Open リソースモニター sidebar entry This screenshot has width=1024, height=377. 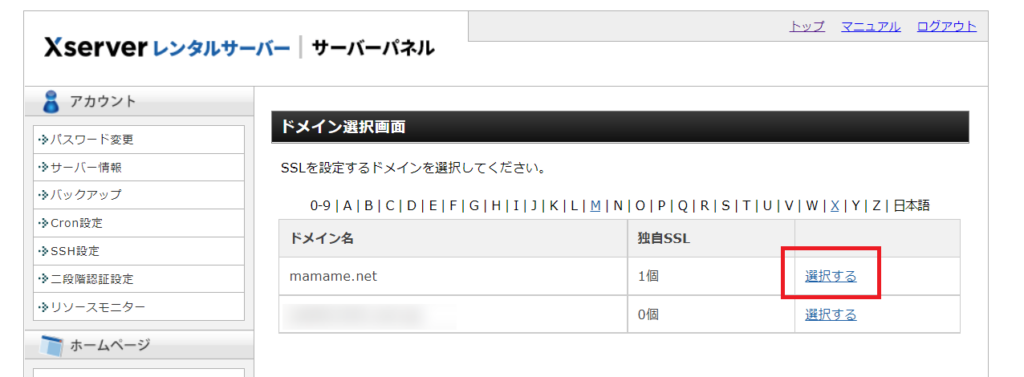click(139, 306)
